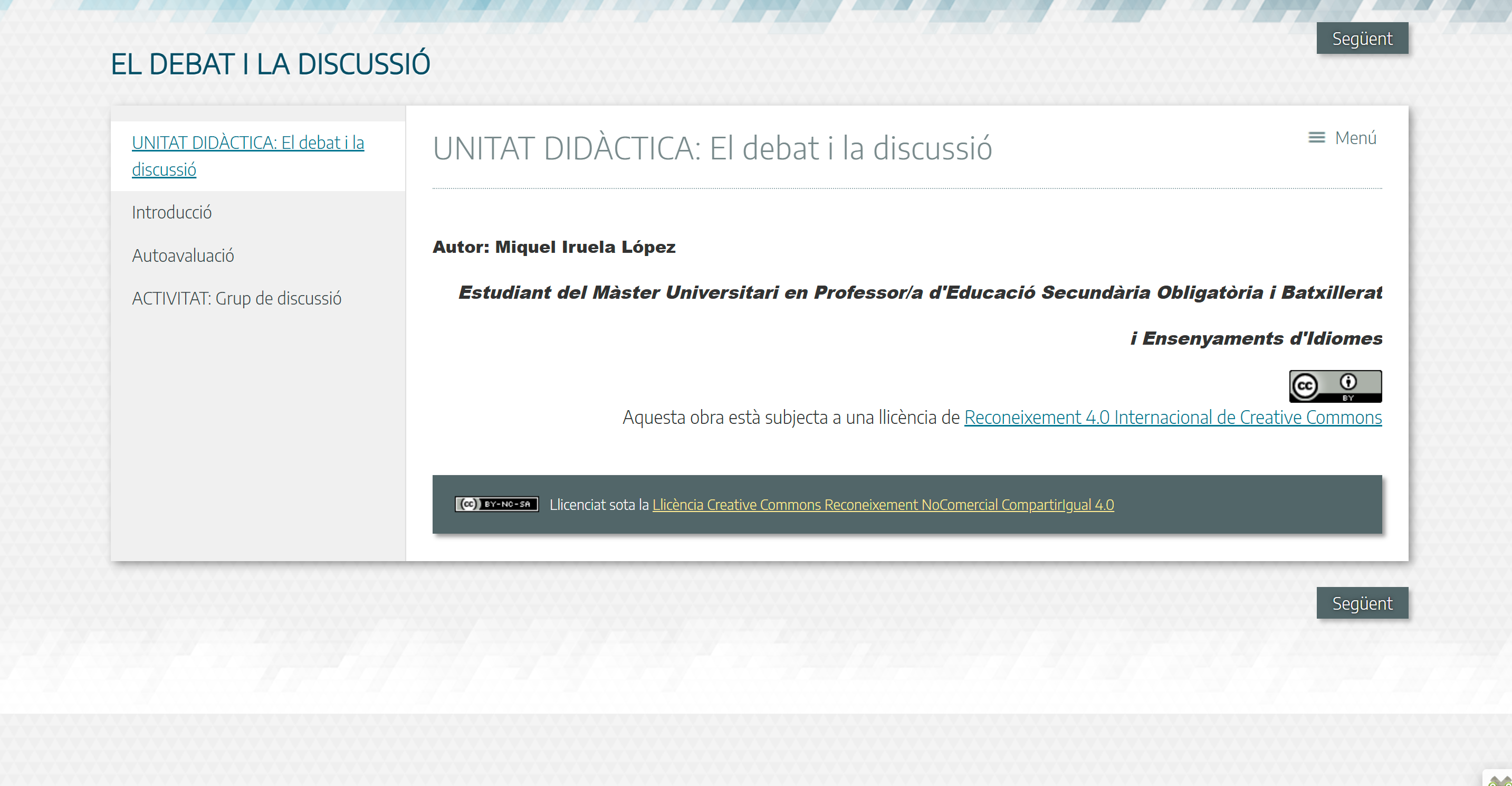Click the Llicenciat sota la footer text
1512x786 pixels.
pyautogui.click(x=599, y=505)
